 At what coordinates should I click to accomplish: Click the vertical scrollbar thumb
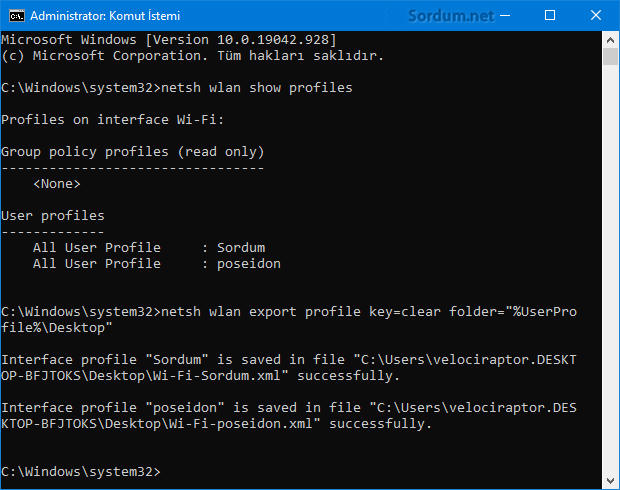click(x=610, y=57)
